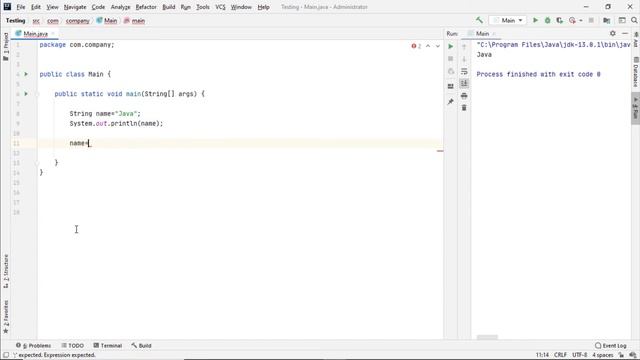Run Main with Coverage icon

(x=560, y=20)
